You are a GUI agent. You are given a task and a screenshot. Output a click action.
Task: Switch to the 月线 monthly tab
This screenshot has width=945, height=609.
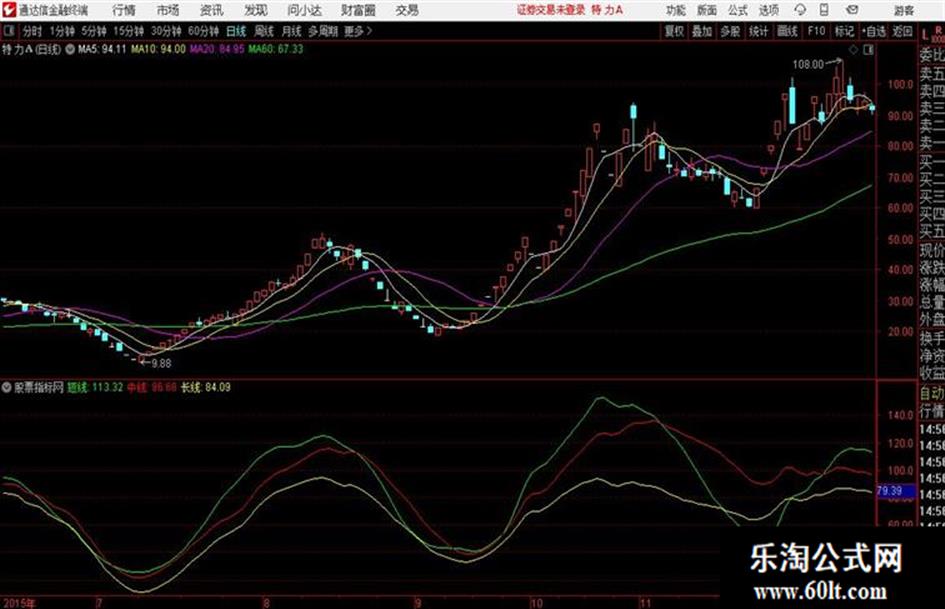click(x=292, y=31)
